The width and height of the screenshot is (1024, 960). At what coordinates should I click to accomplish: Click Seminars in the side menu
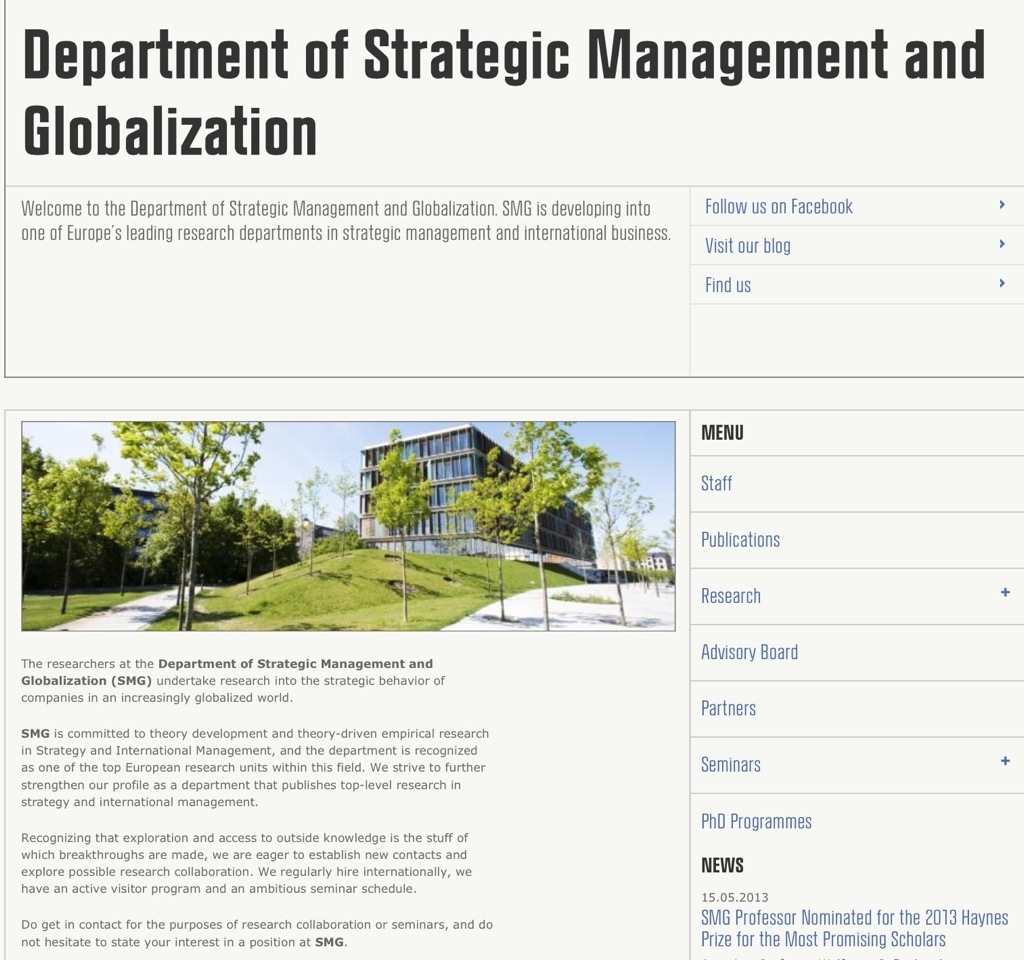[730, 765]
